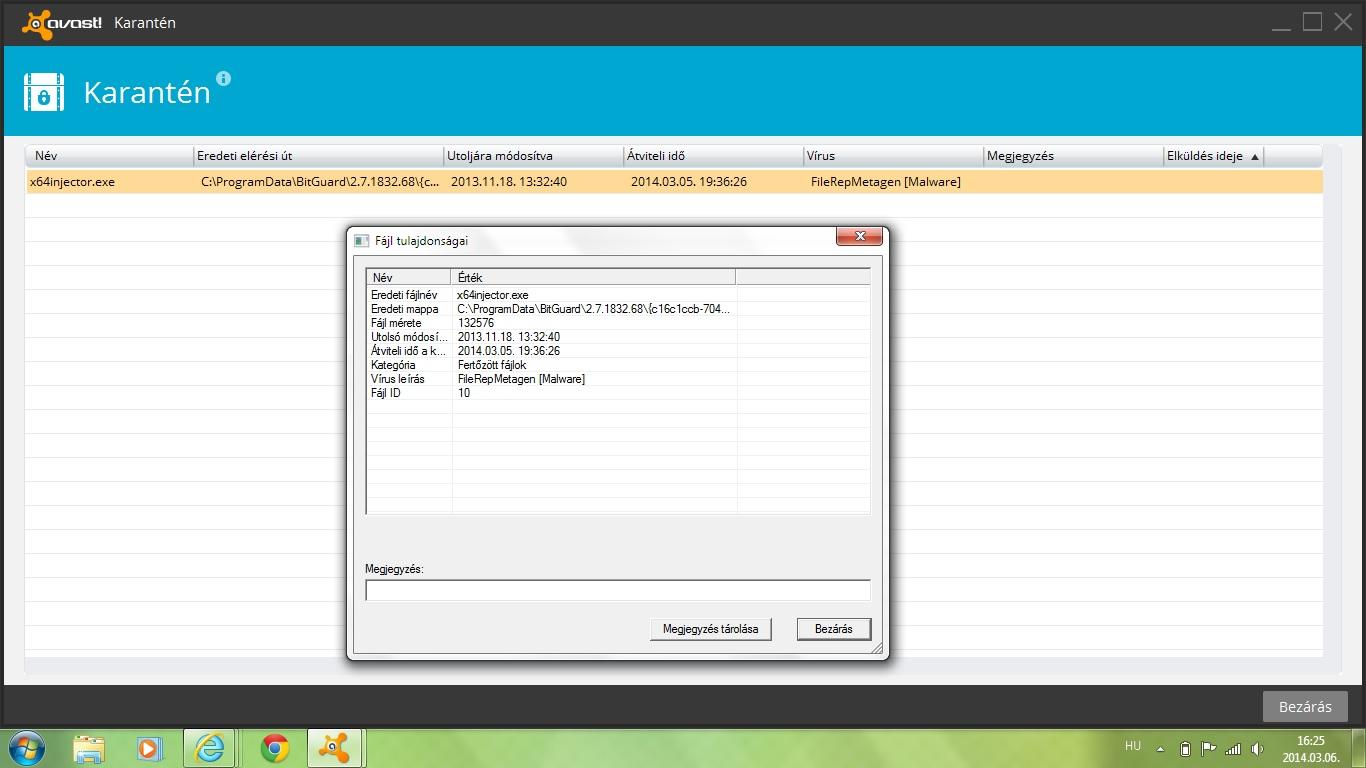
Task: Open volume speaker tray icon
Action: click(x=1257, y=748)
